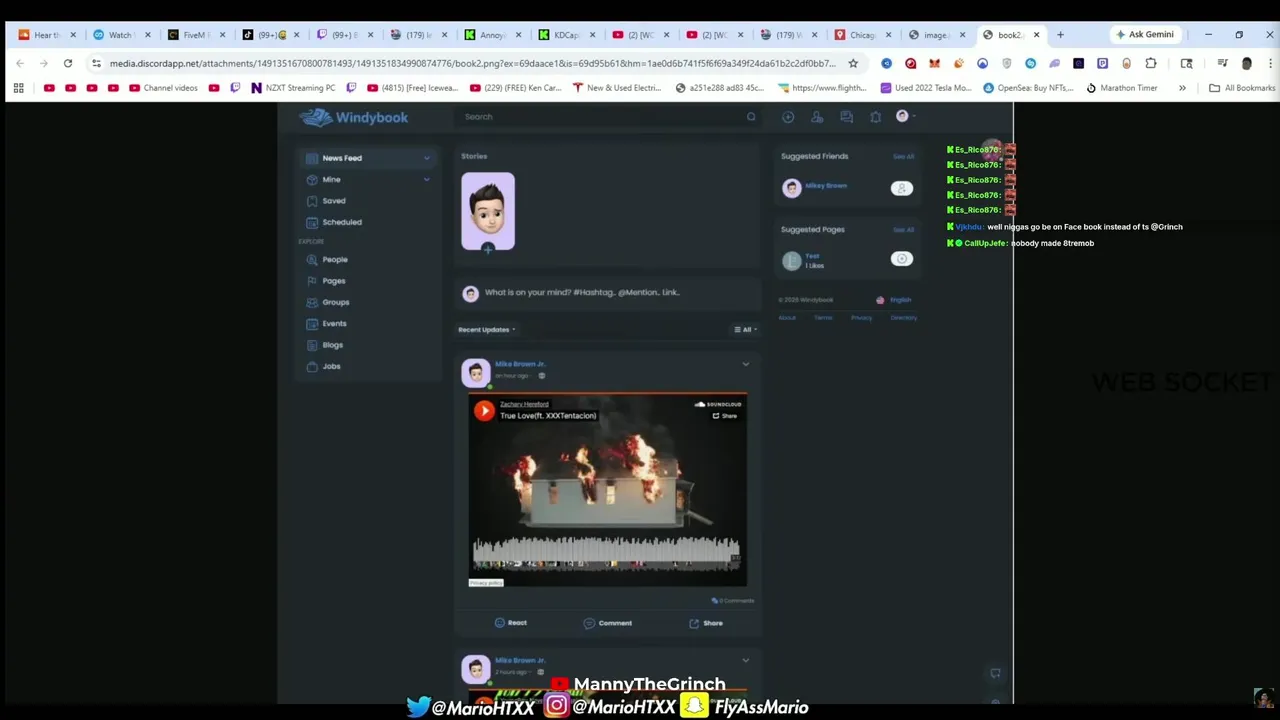Open Jobs in the sidebar

coord(331,367)
